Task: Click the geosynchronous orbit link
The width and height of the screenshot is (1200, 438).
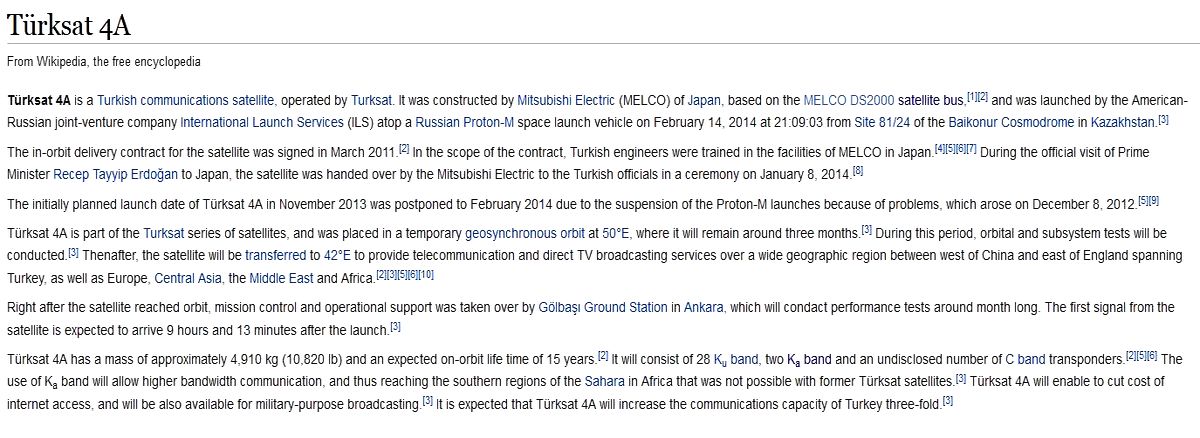Action: pos(526,233)
